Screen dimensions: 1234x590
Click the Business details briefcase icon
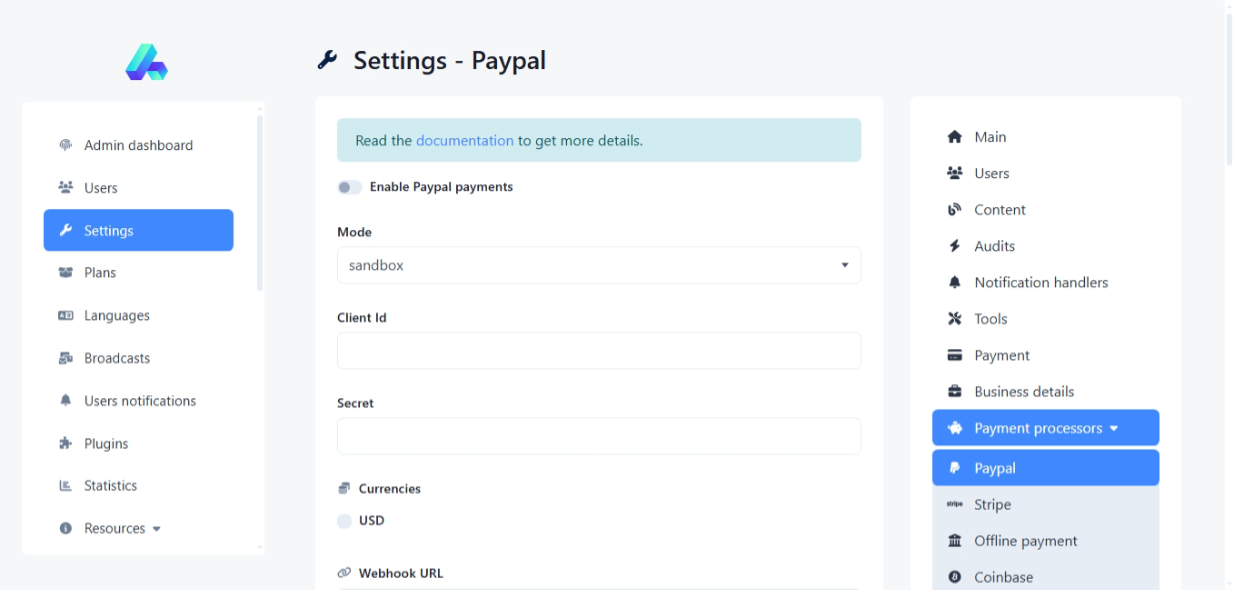pos(954,392)
